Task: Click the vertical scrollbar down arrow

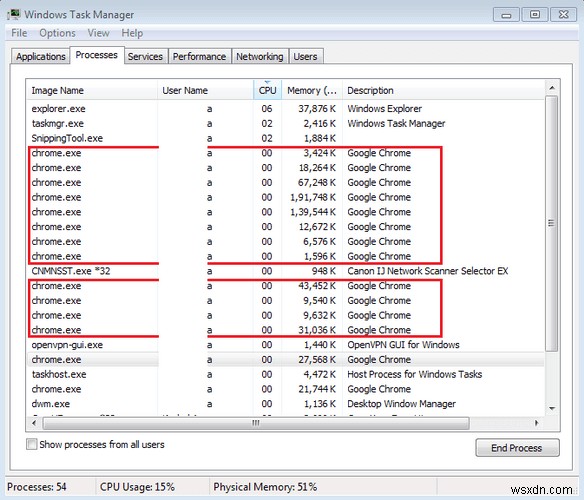Action: 552,409
